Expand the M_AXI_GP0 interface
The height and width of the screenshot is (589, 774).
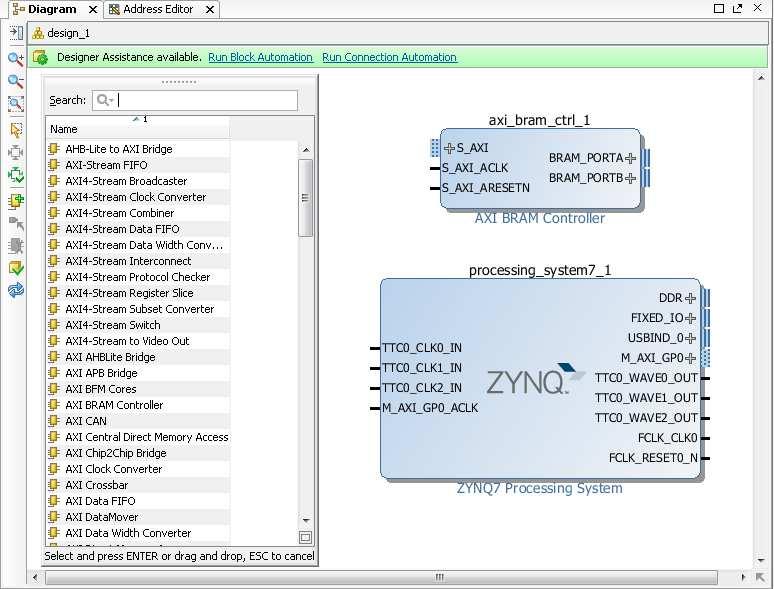691,358
